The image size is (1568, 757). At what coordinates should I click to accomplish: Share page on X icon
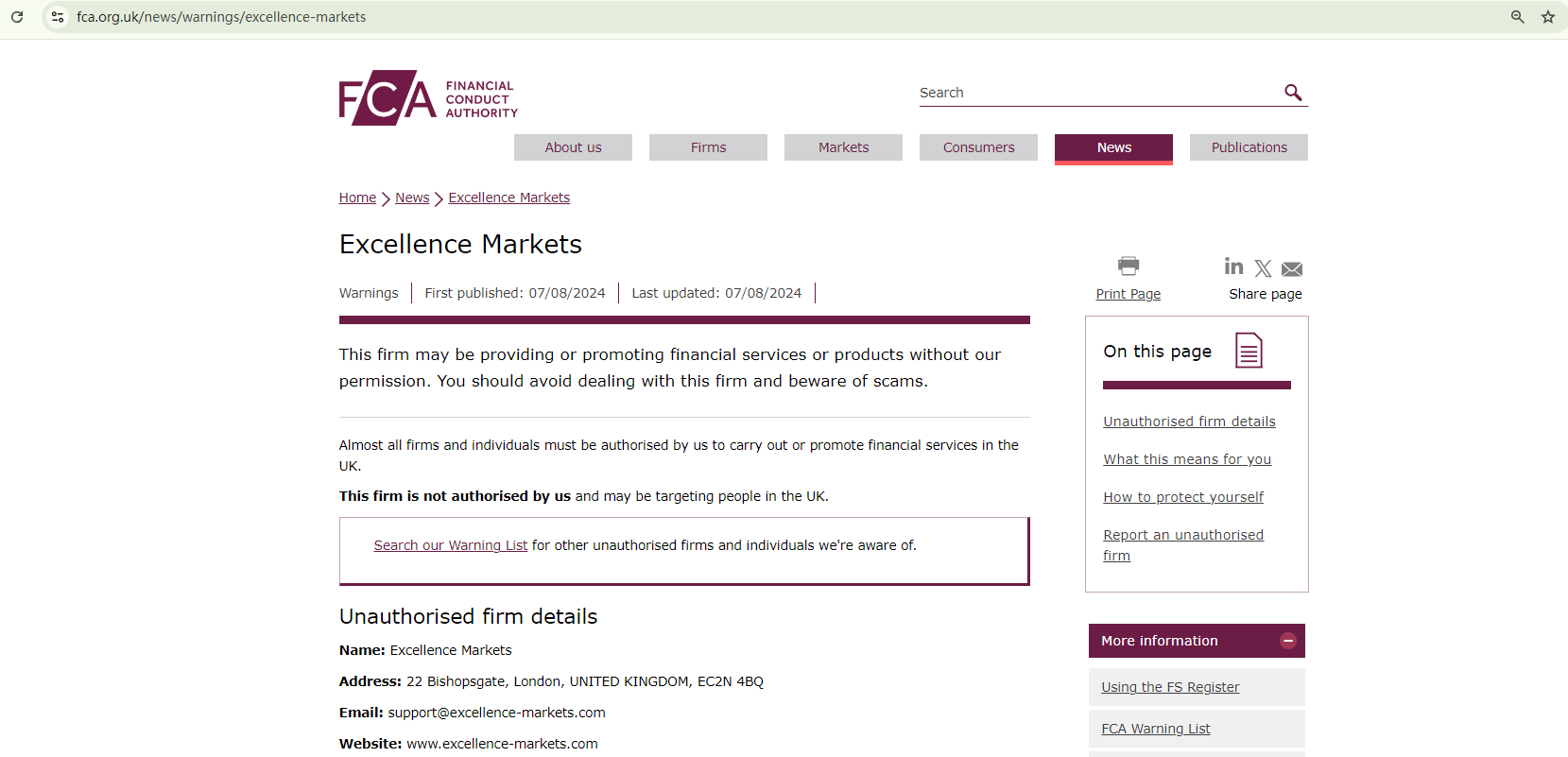pos(1263,268)
